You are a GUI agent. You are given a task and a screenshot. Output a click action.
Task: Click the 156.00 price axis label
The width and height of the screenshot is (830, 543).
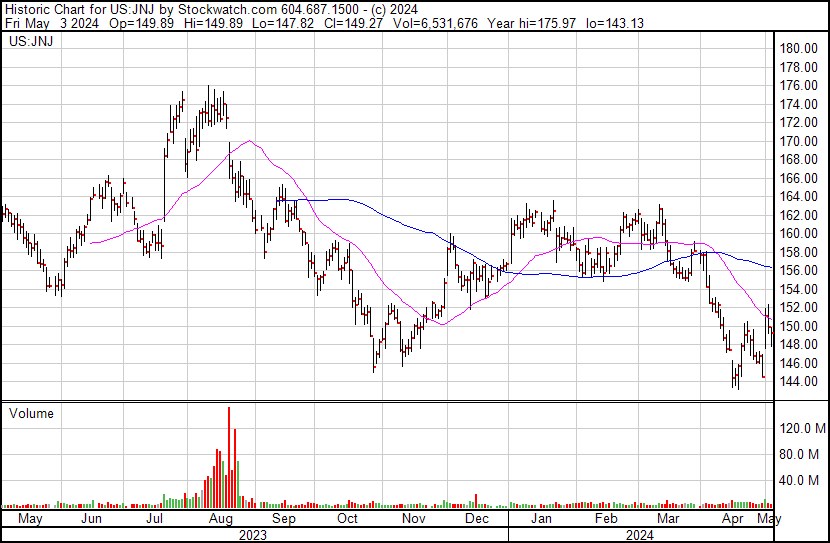pos(799,270)
